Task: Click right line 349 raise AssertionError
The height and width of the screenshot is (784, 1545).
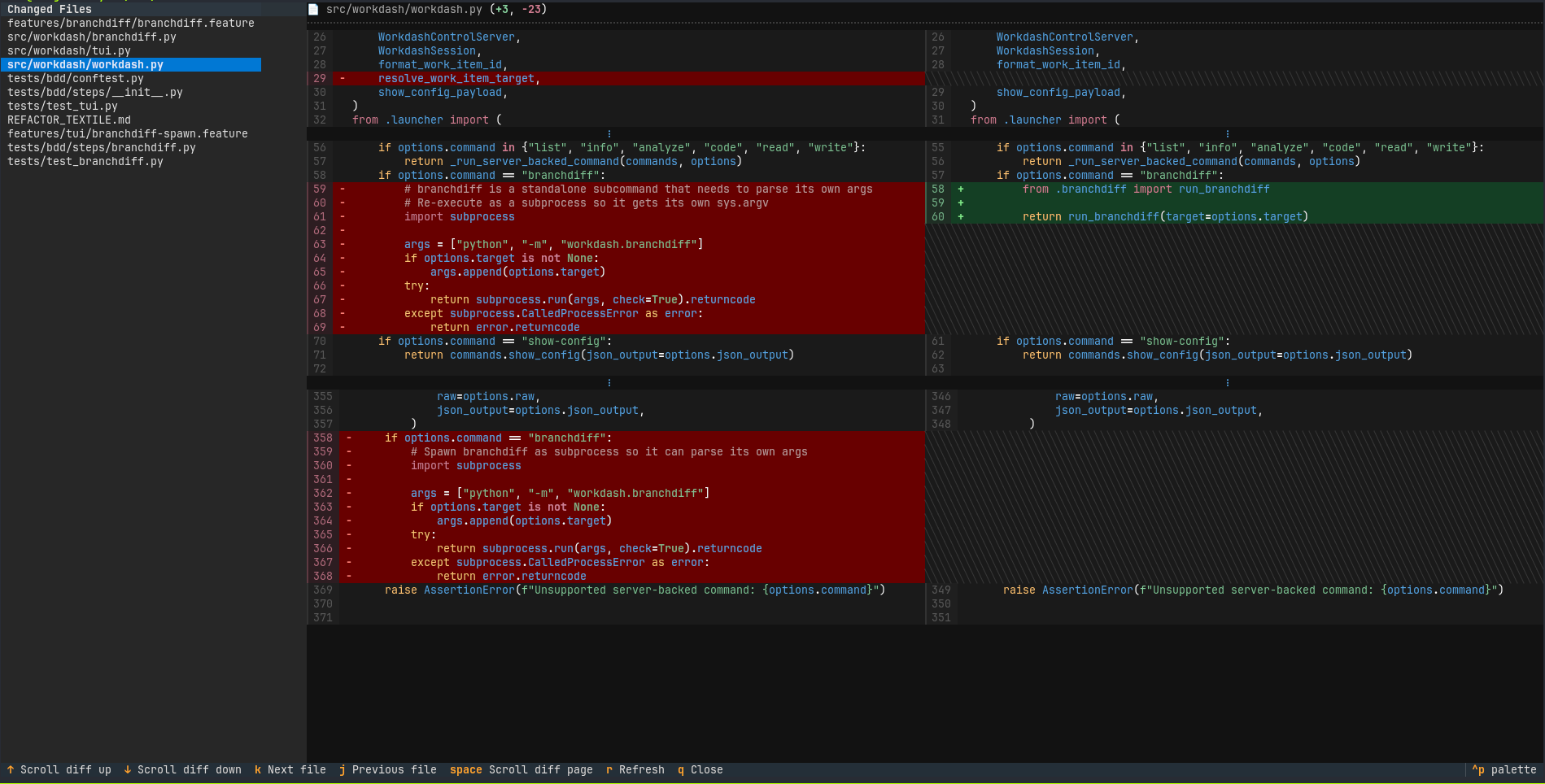Action: pos(1235,590)
